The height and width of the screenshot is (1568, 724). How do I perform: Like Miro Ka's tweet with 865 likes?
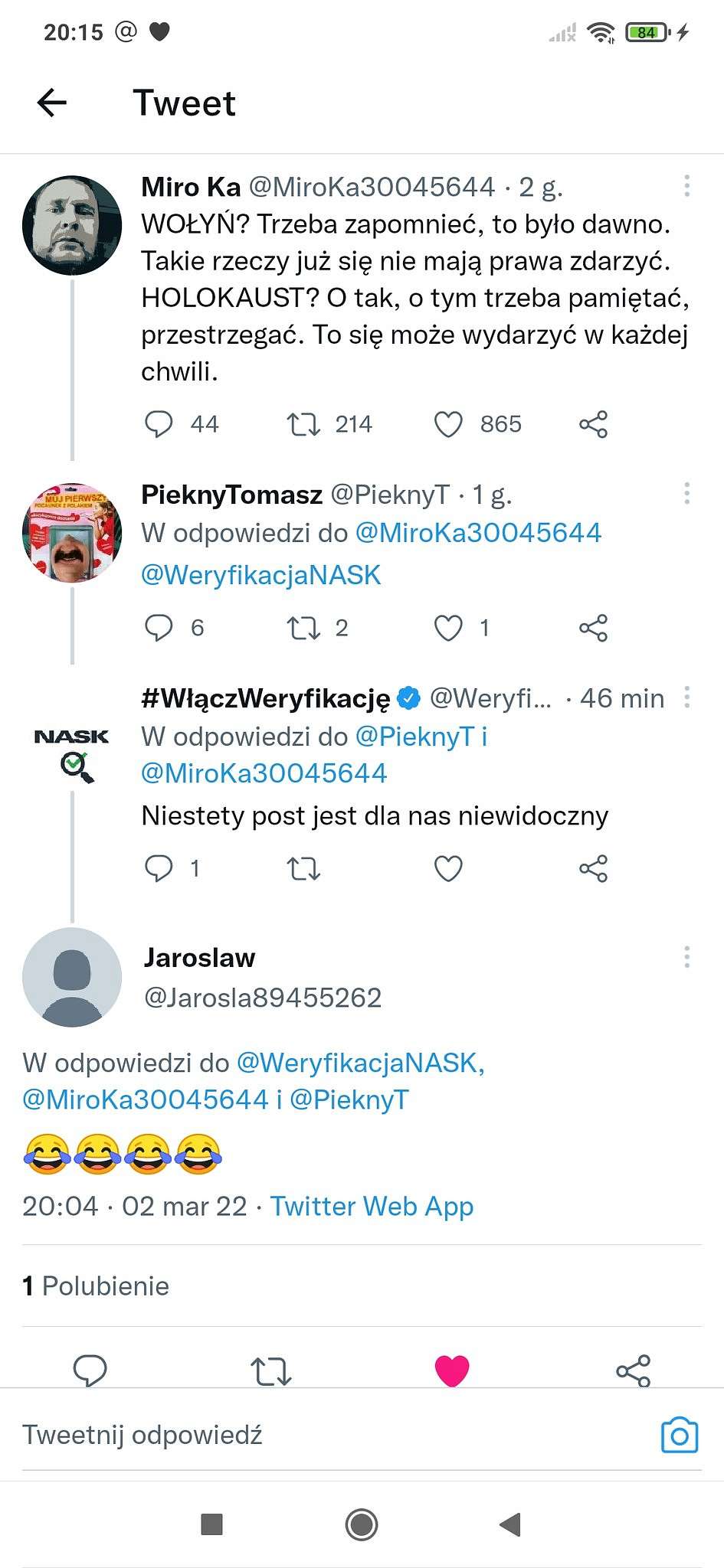[x=448, y=424]
